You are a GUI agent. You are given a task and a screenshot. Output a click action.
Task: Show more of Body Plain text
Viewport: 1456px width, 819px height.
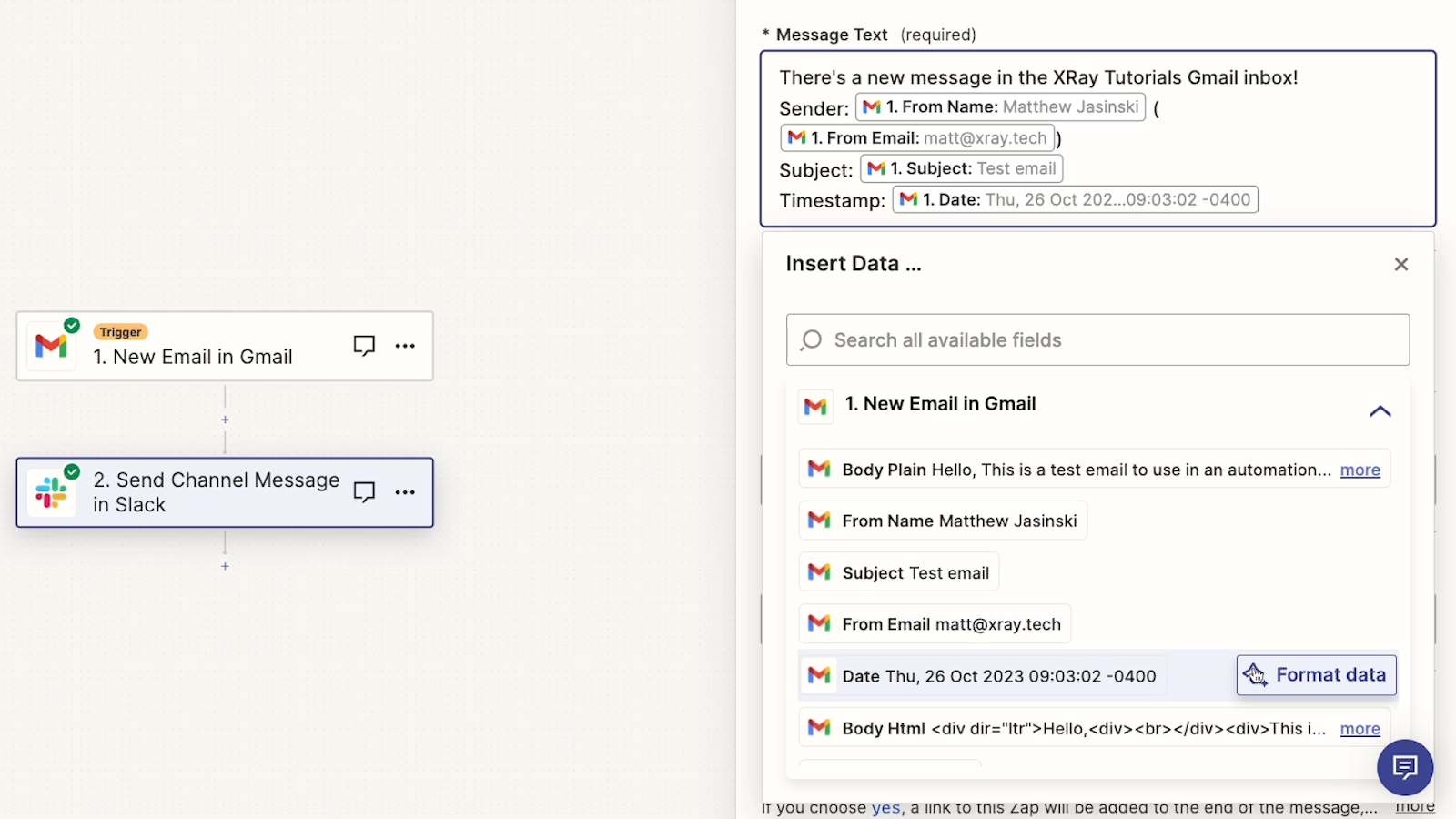tap(1360, 470)
